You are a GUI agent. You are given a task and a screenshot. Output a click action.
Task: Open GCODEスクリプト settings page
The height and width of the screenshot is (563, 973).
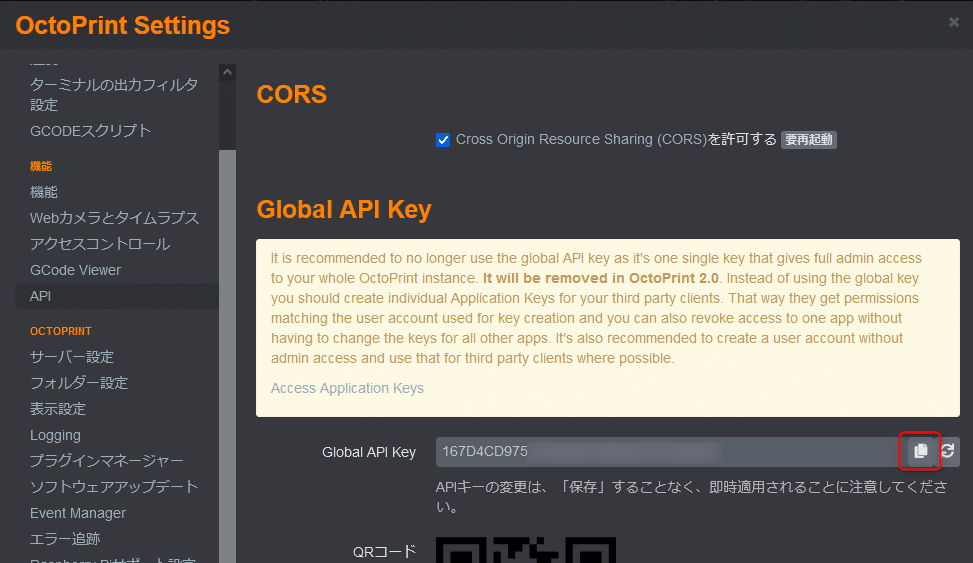91,131
